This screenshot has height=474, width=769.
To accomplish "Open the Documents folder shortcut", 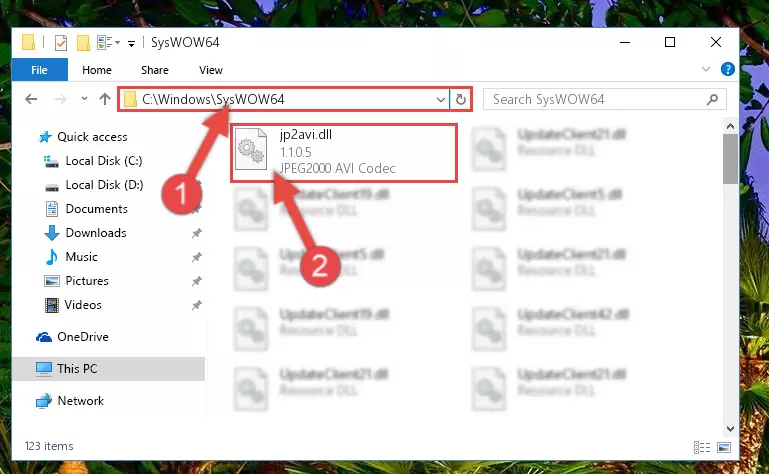I will pyautogui.click(x=97, y=209).
